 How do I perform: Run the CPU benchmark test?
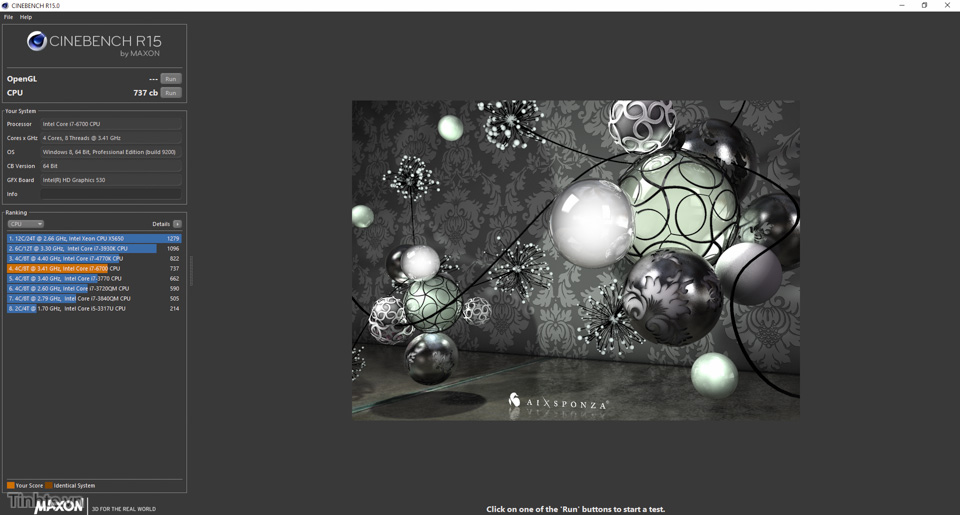[171, 93]
